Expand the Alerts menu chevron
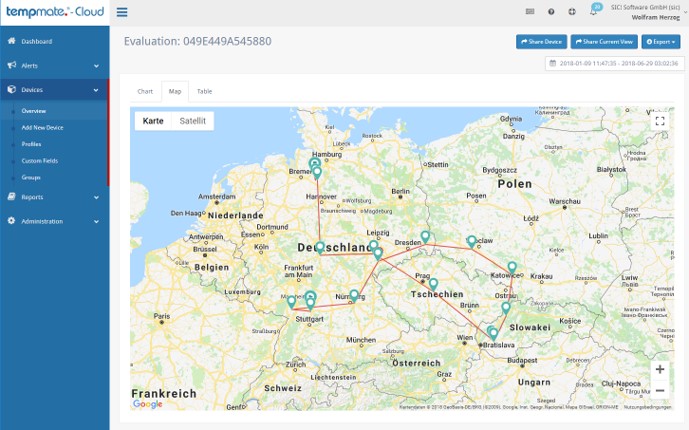 [96, 66]
